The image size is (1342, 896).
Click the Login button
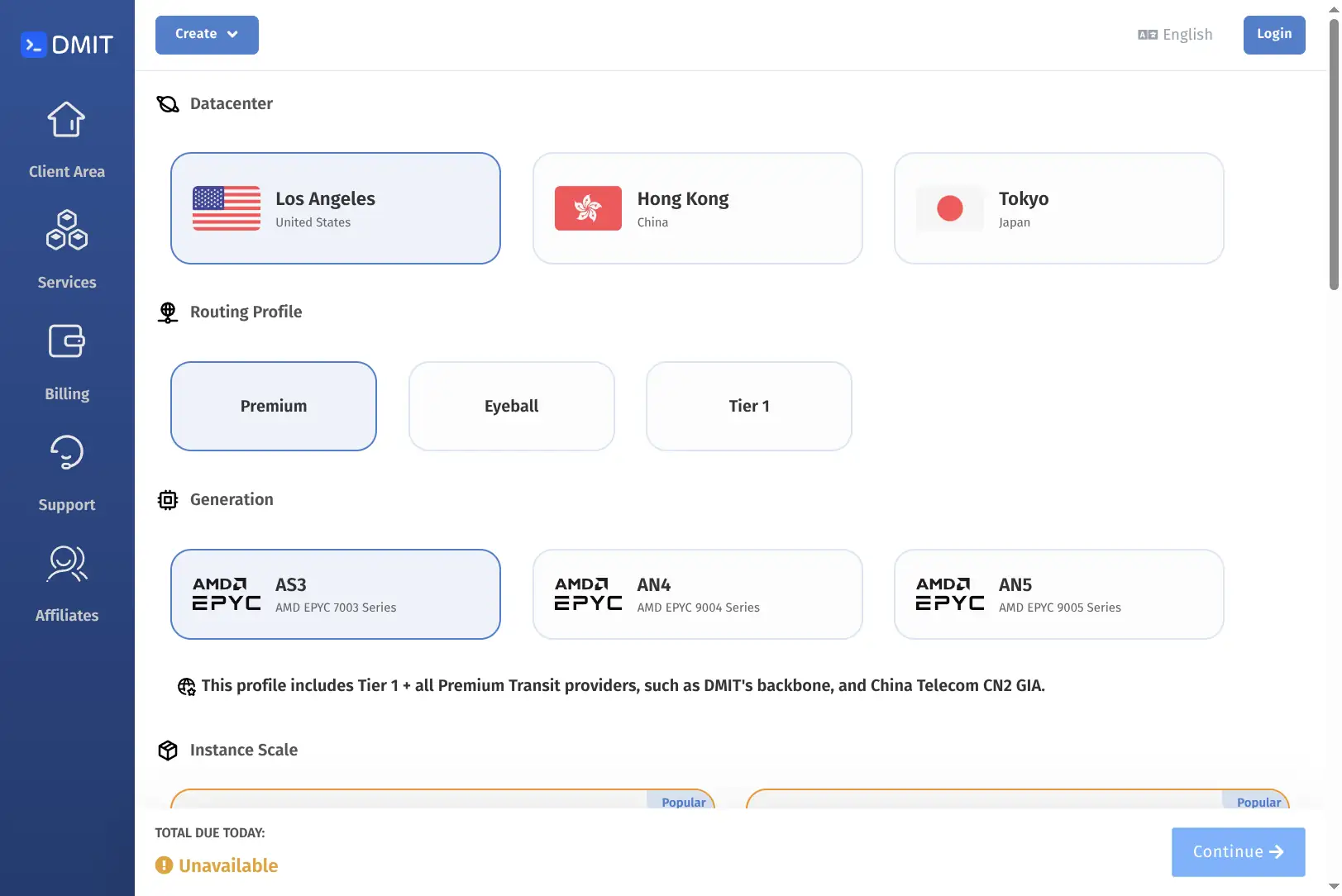pos(1274,35)
